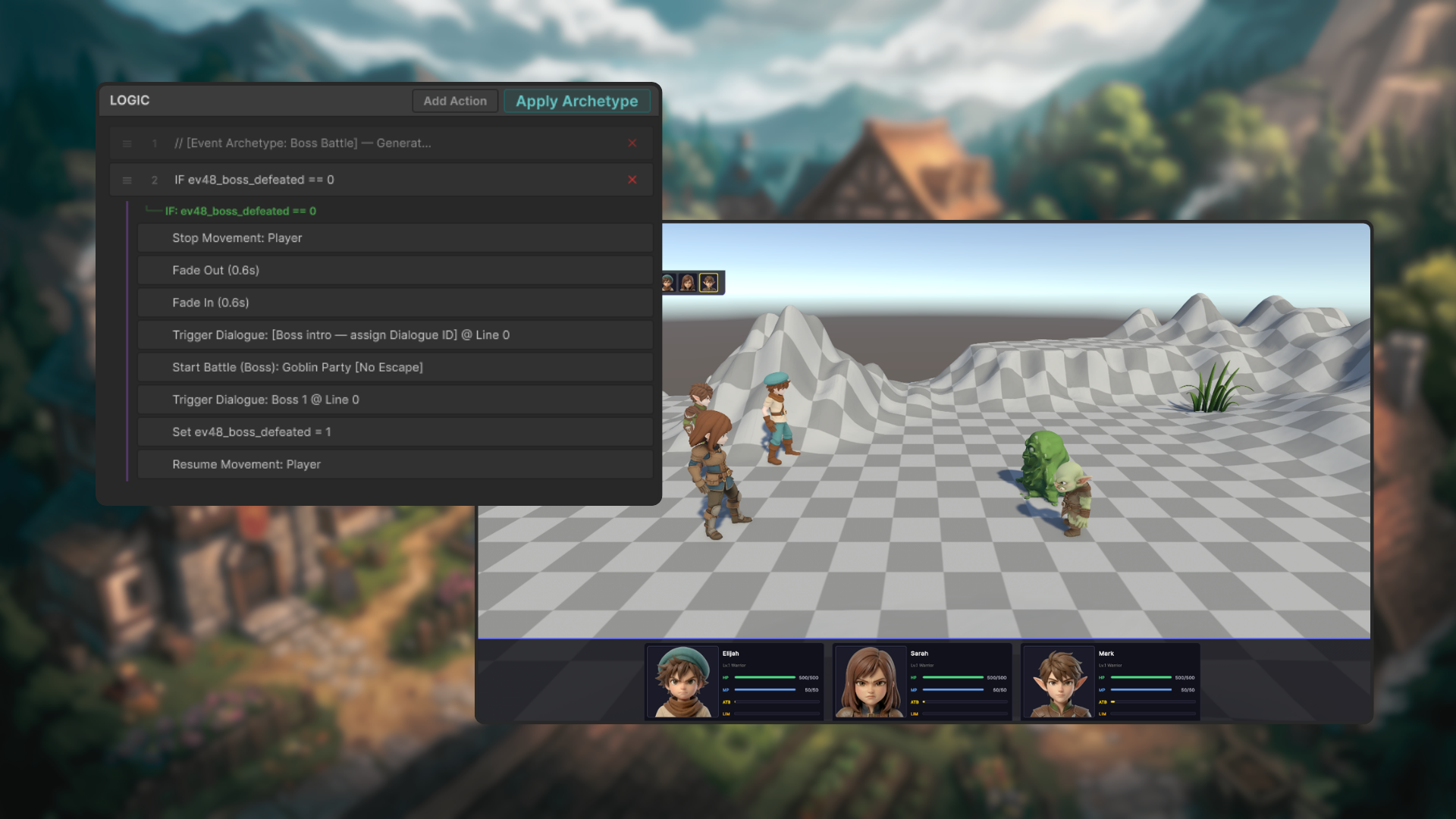Click the first turn-order portrait icon
Image resolution: width=1456 pixels, height=819 pixels.
coord(667,283)
